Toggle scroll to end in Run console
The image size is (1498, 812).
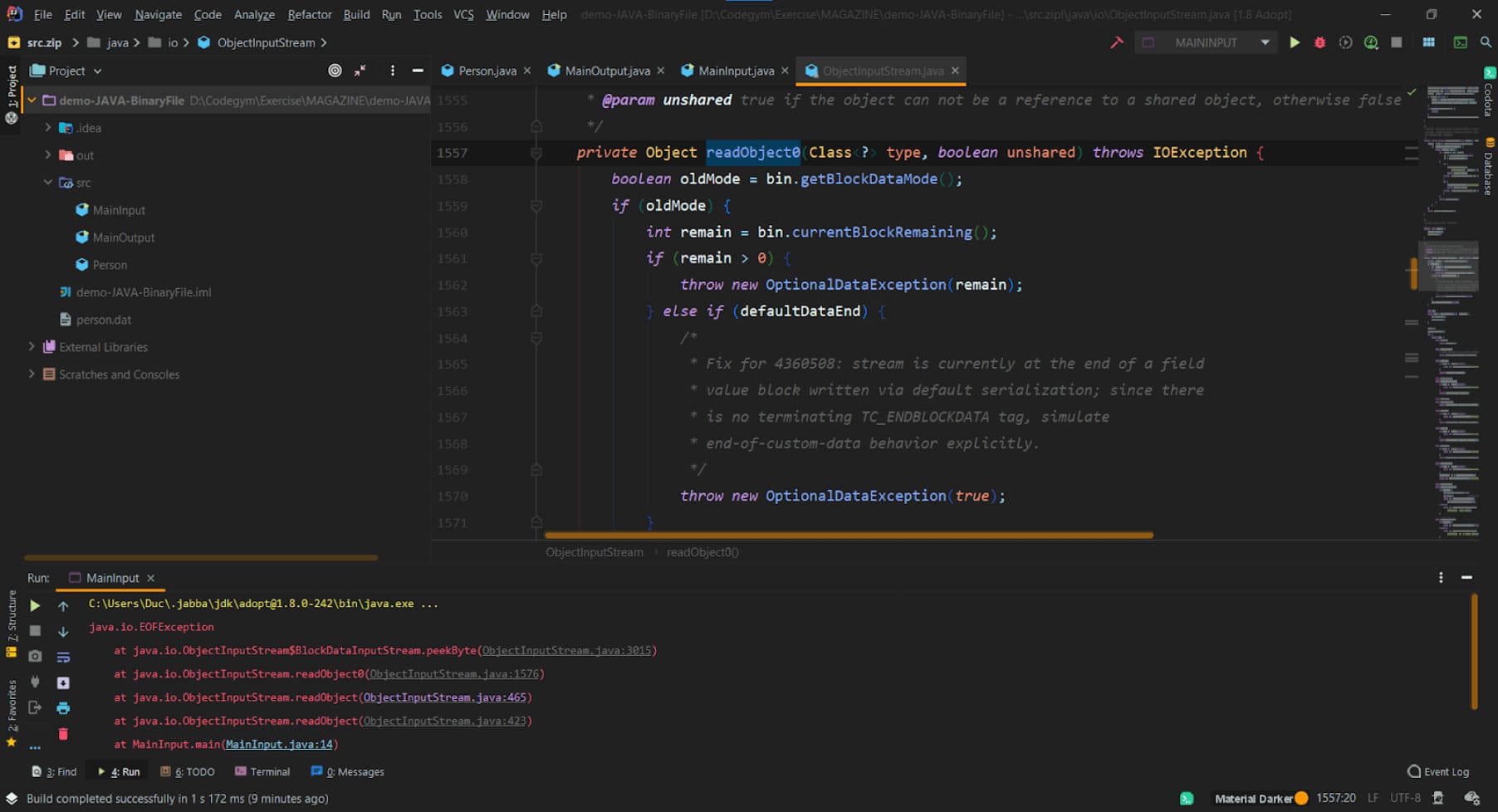pos(63,682)
